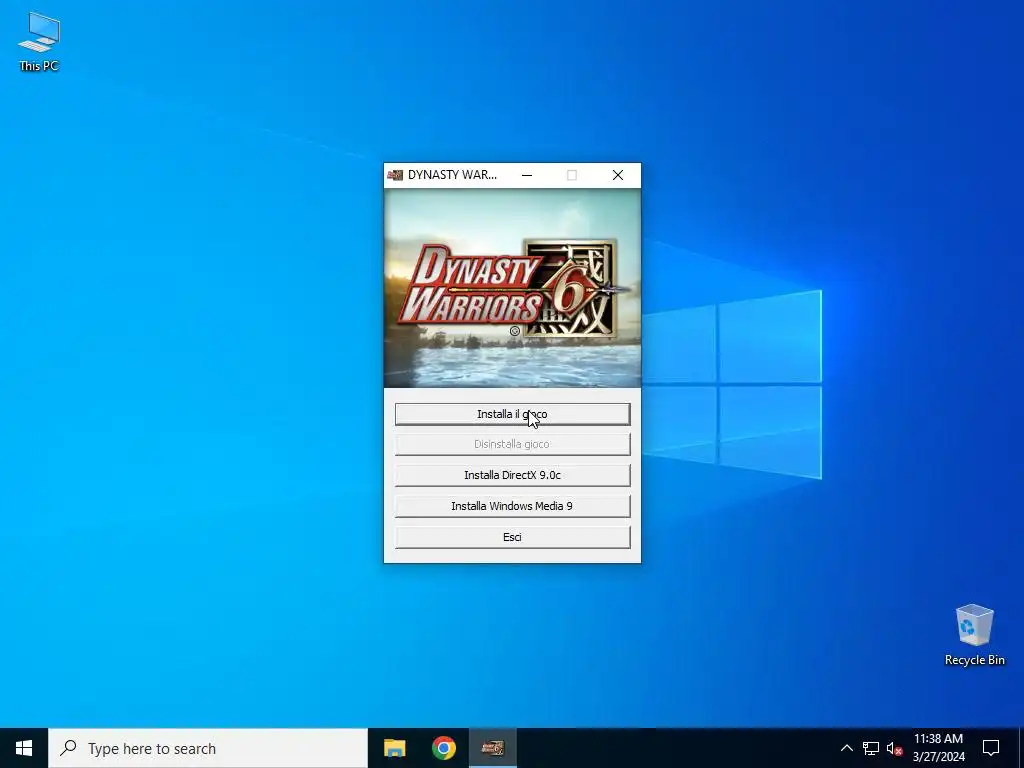Click the installer title bar app icon
This screenshot has height=768, width=1024.
click(x=395, y=175)
